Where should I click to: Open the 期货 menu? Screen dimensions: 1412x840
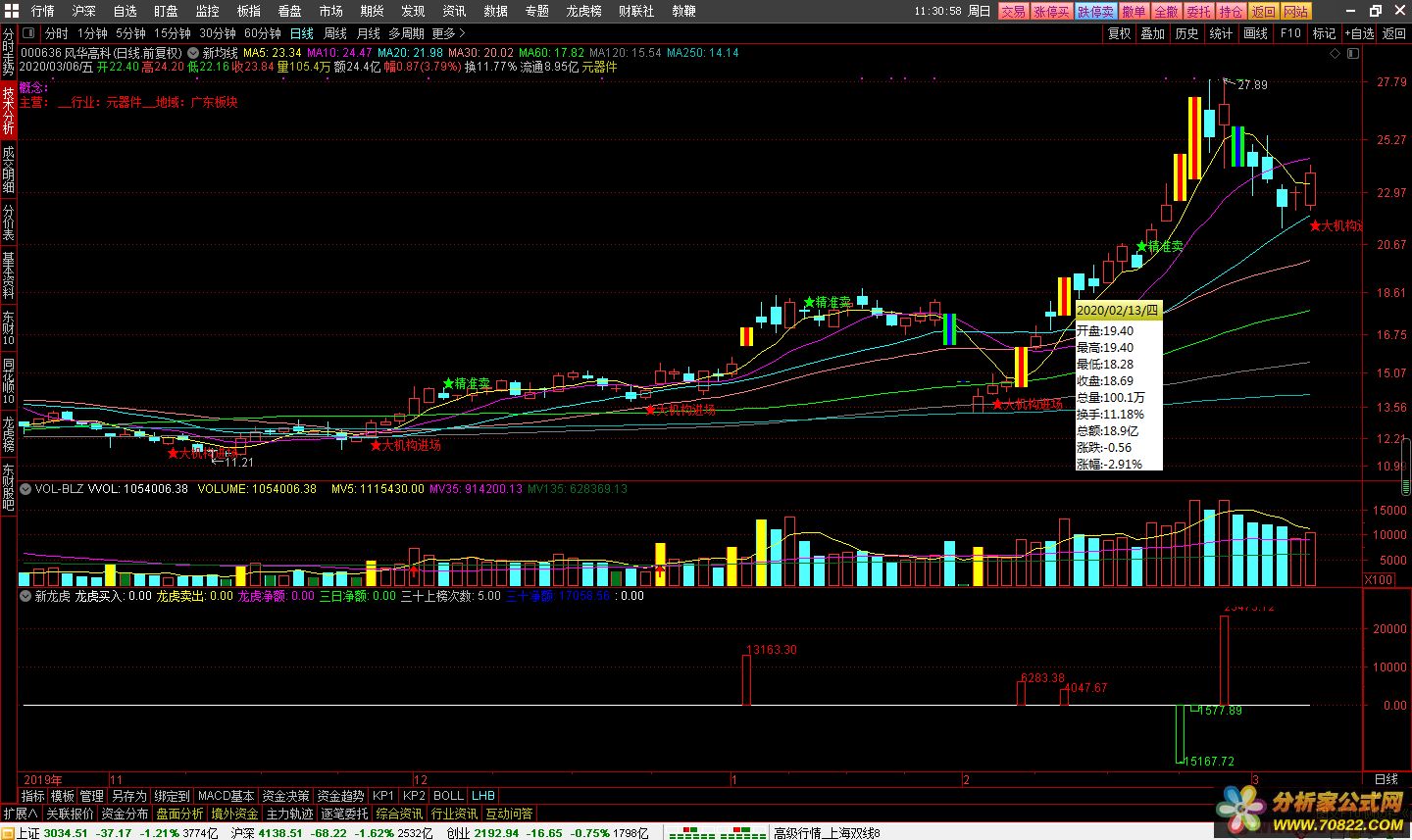coord(373,11)
